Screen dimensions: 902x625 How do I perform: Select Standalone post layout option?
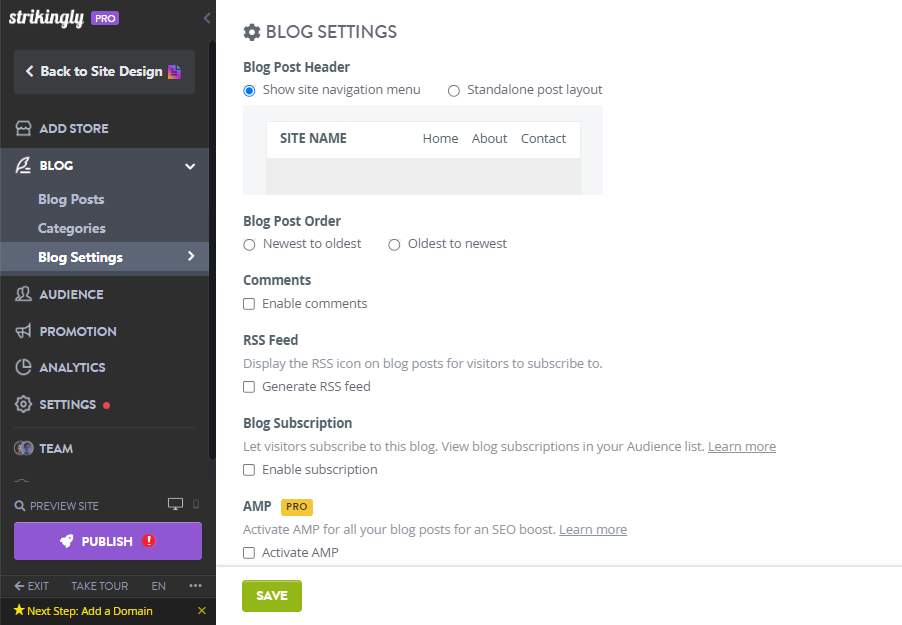454,90
